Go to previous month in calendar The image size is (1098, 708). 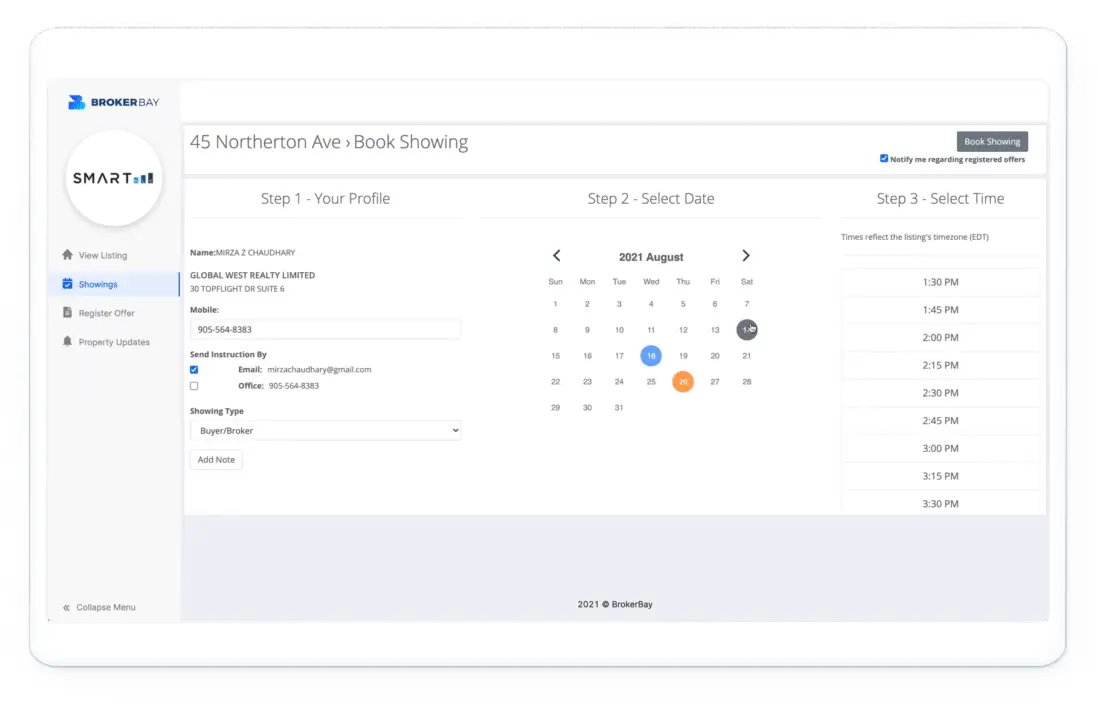point(557,256)
